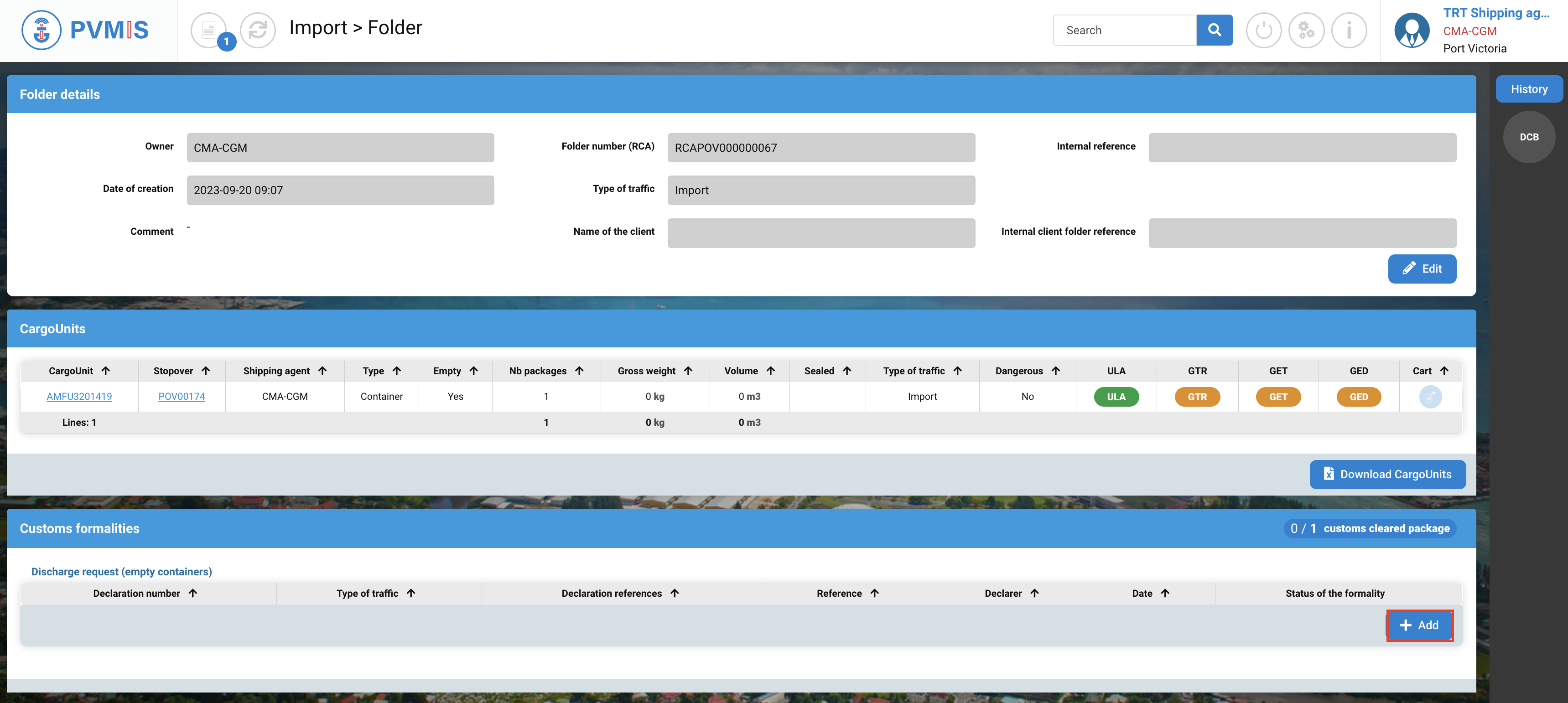Viewport: 1568px width, 703px height.
Task: Click the orange GED status badge
Action: 1358,397
